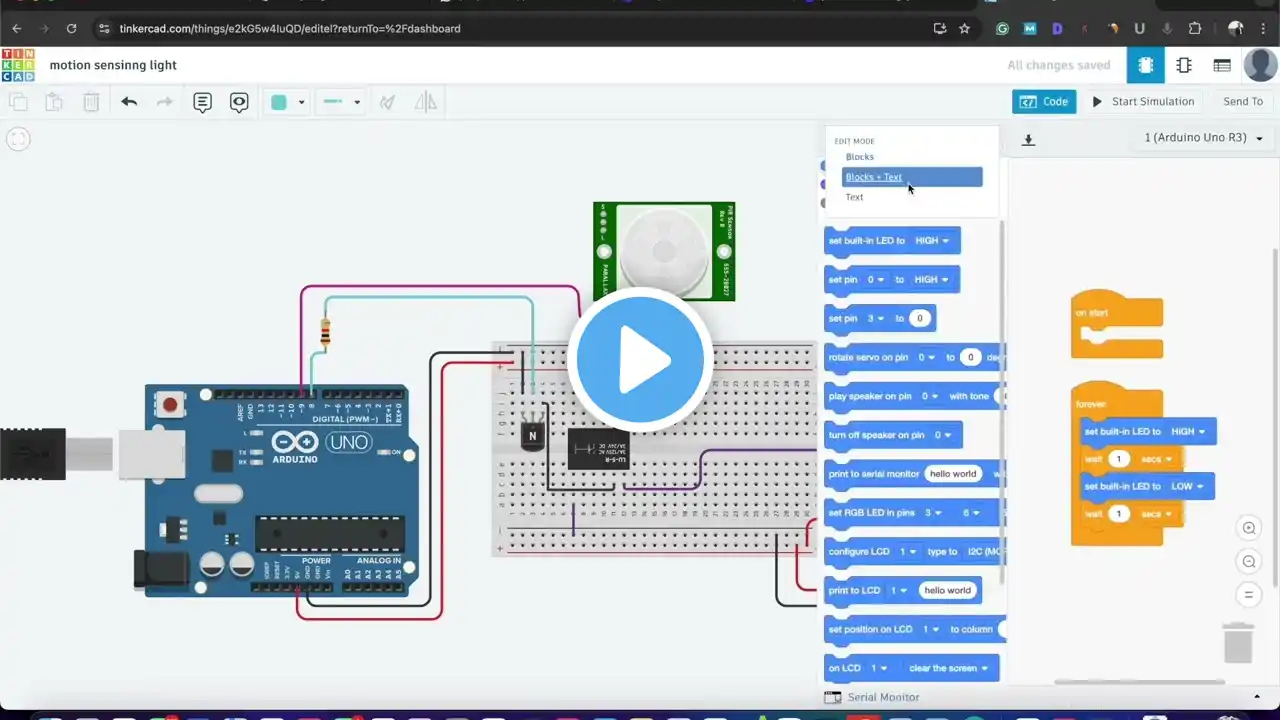The height and width of the screenshot is (720, 1280).
Task: Open the notes tool icon
Action: [202, 102]
